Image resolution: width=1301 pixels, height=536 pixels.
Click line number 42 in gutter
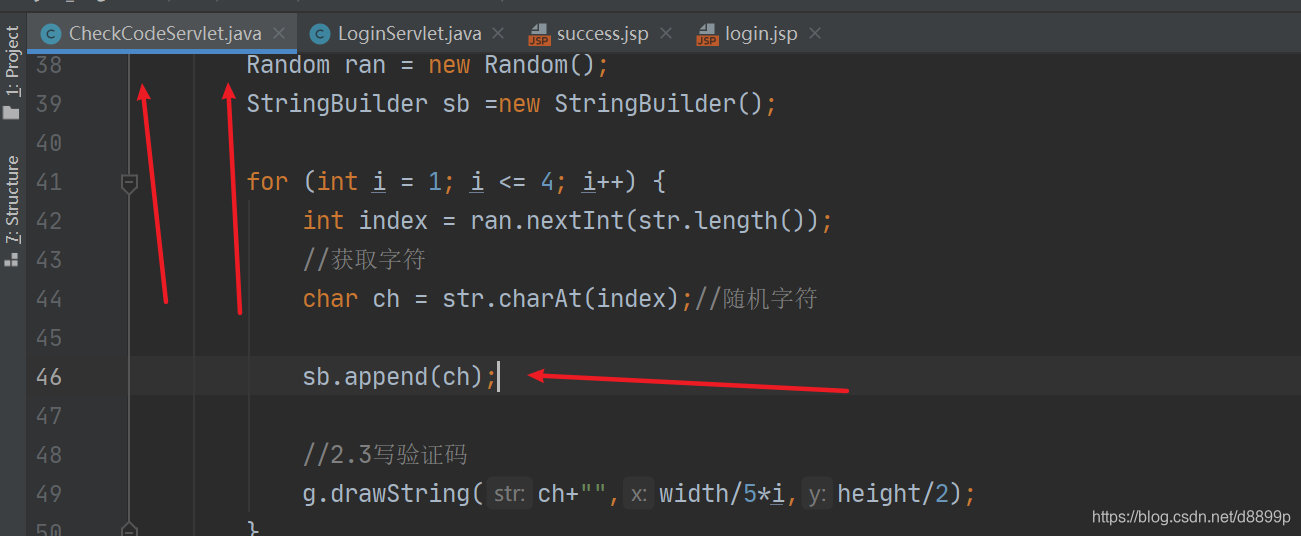[x=48, y=221]
